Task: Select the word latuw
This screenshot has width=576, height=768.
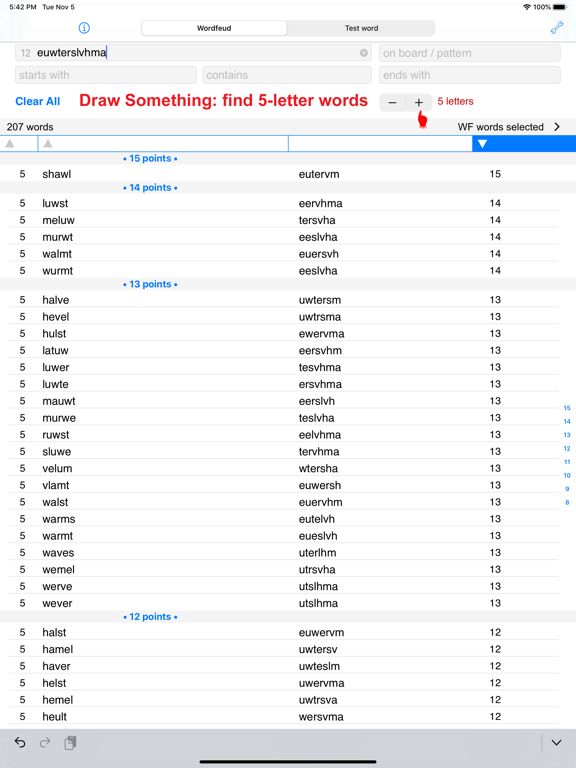Action: point(55,350)
